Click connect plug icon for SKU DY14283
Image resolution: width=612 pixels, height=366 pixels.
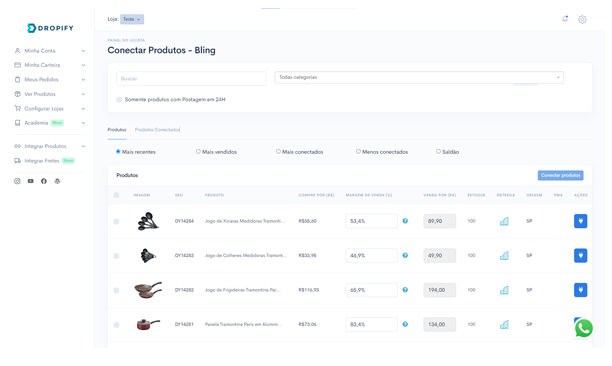[x=580, y=256]
